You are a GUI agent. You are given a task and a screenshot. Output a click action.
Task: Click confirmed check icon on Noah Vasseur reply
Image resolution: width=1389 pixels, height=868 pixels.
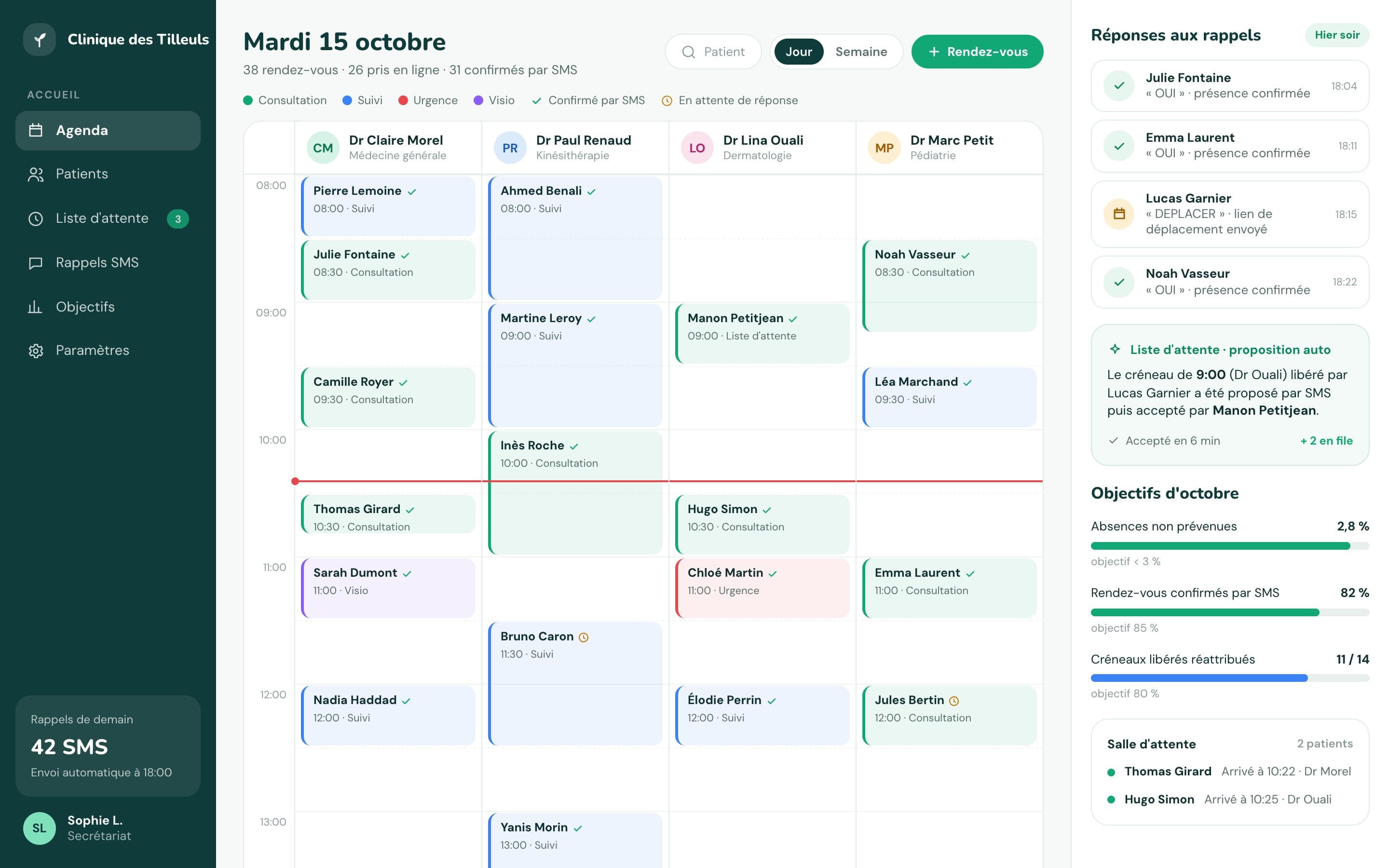point(1118,282)
